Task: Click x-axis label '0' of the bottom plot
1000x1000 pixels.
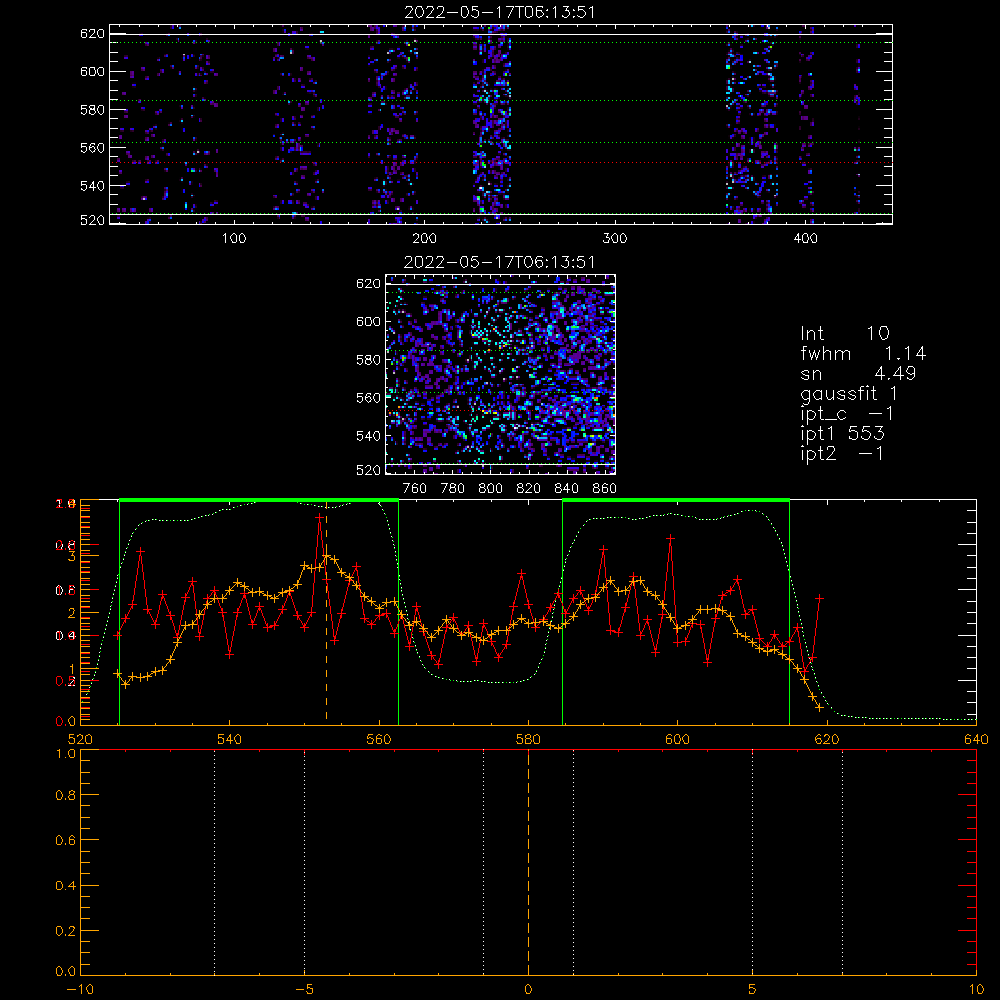Action: pyautogui.click(x=528, y=990)
